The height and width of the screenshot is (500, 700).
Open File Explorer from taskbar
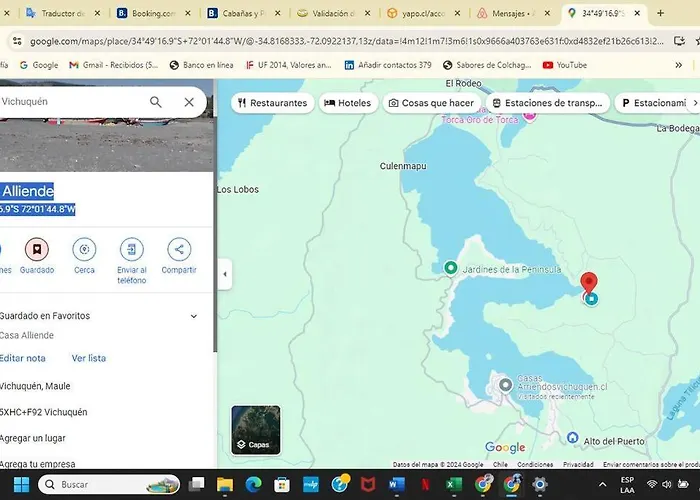click(x=225, y=484)
